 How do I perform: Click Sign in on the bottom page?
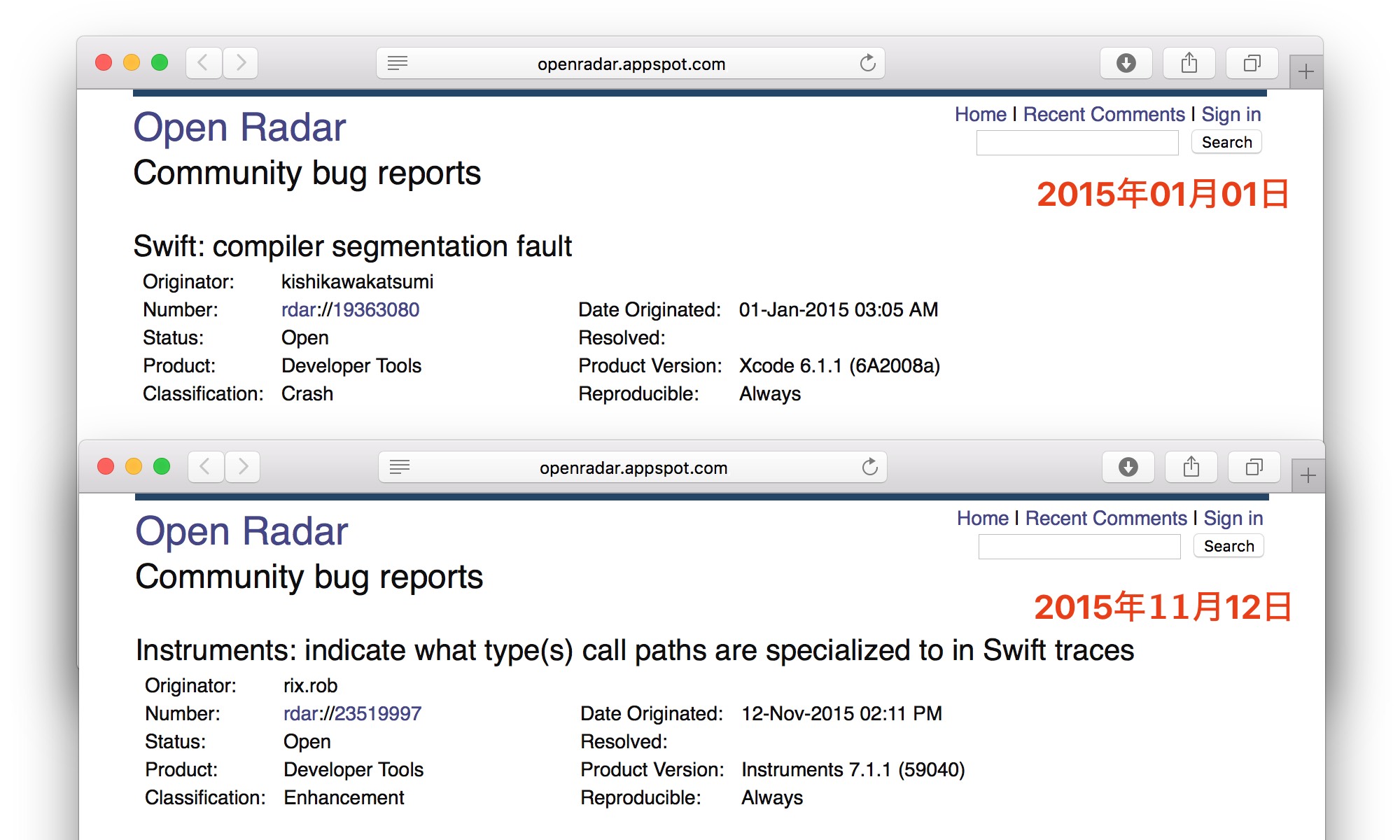point(1233,518)
